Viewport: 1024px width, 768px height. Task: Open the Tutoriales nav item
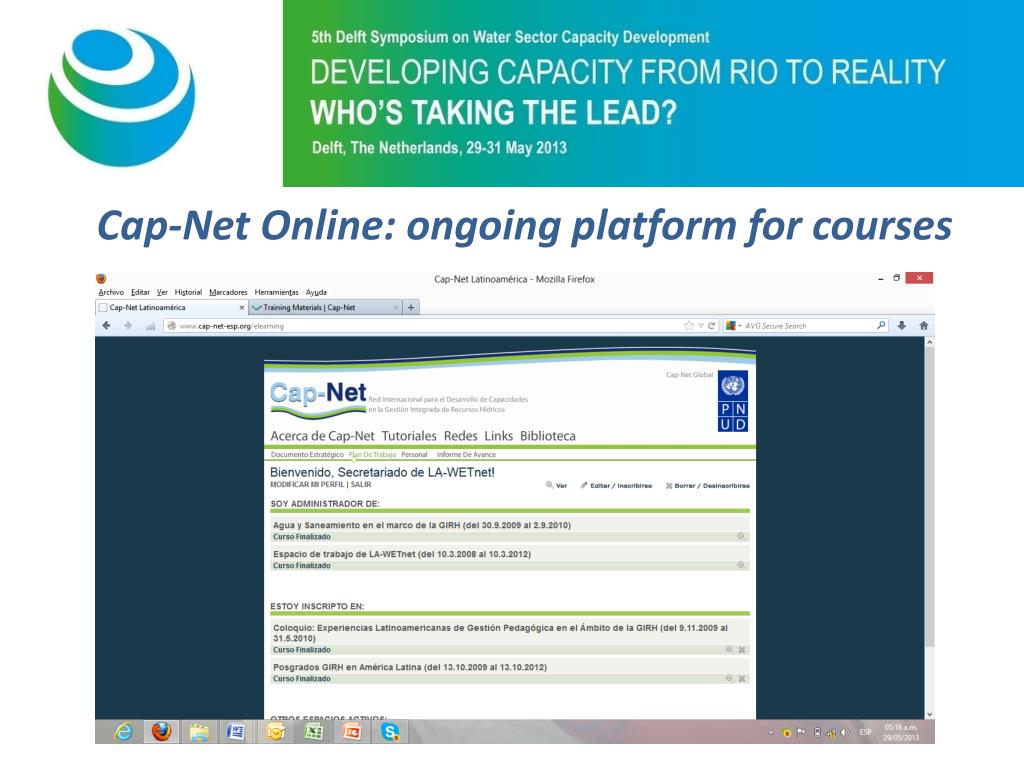click(x=409, y=436)
